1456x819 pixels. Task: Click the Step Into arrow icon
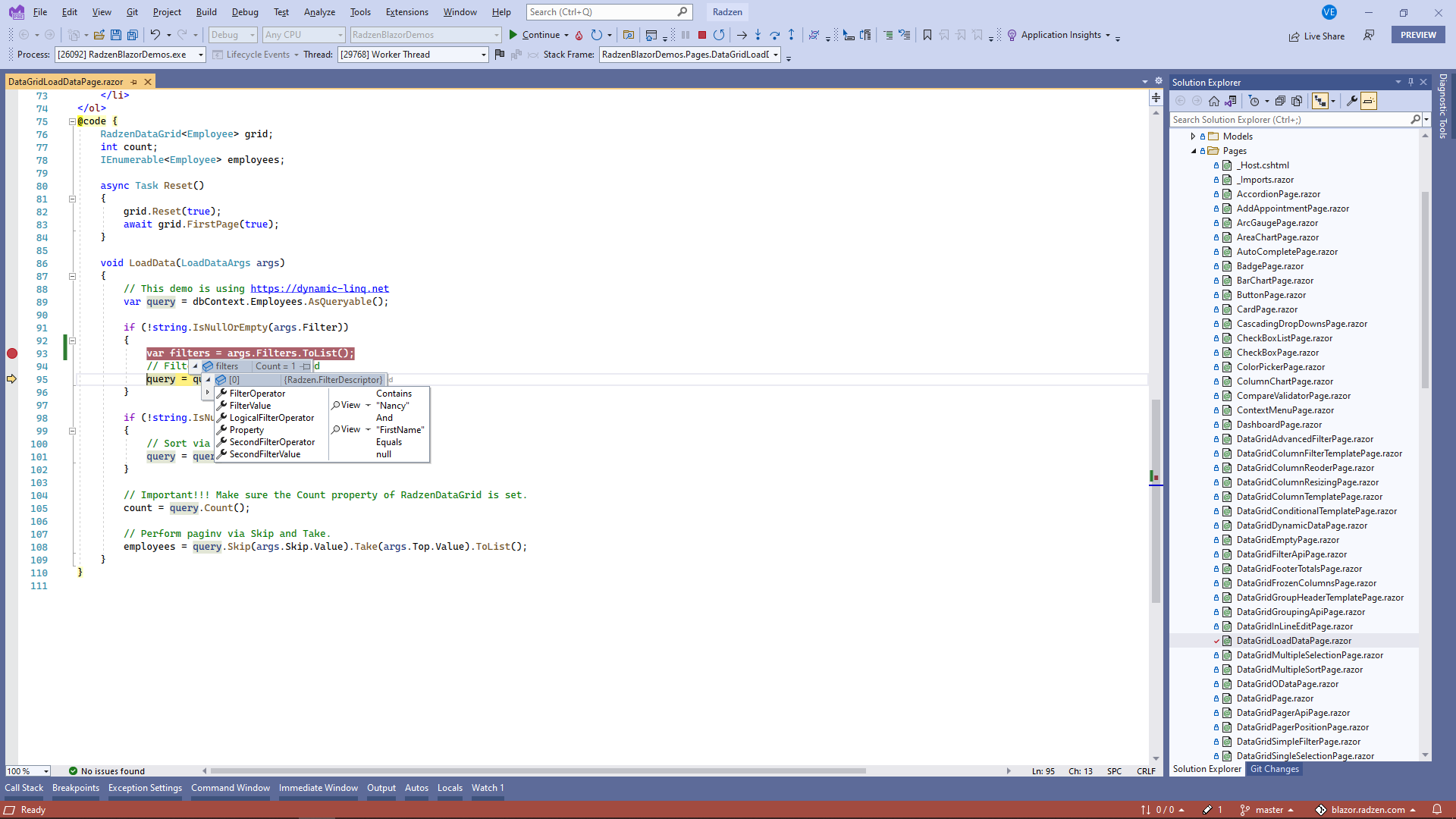pyautogui.click(x=758, y=35)
